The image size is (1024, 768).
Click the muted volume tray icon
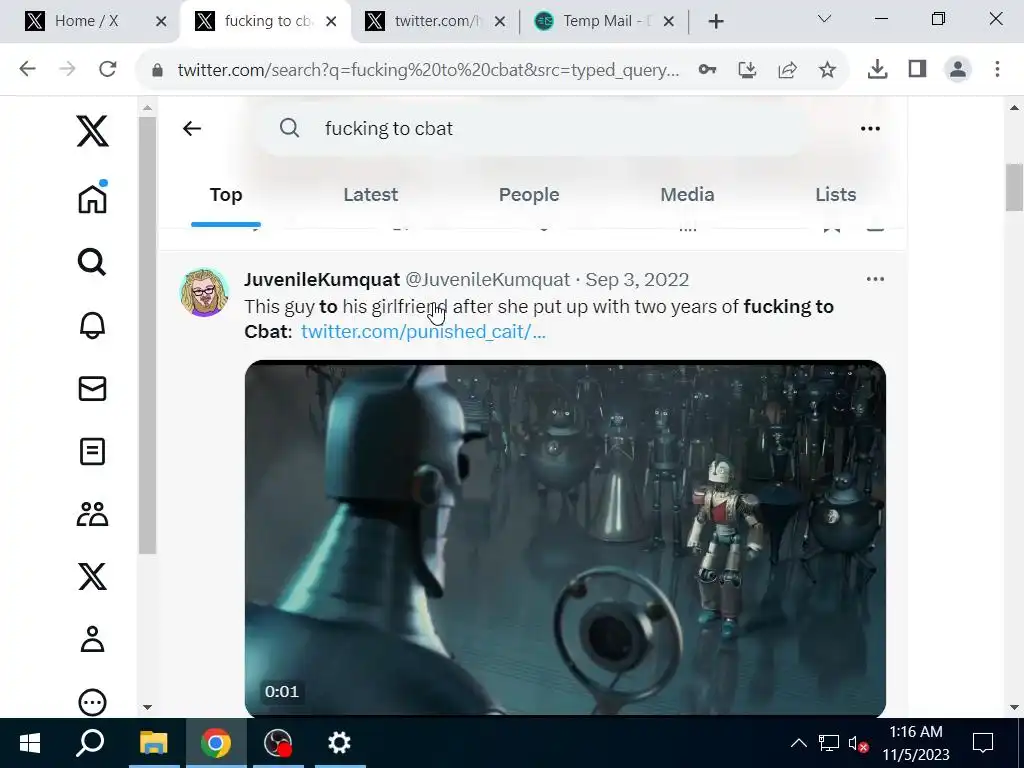[x=858, y=743]
